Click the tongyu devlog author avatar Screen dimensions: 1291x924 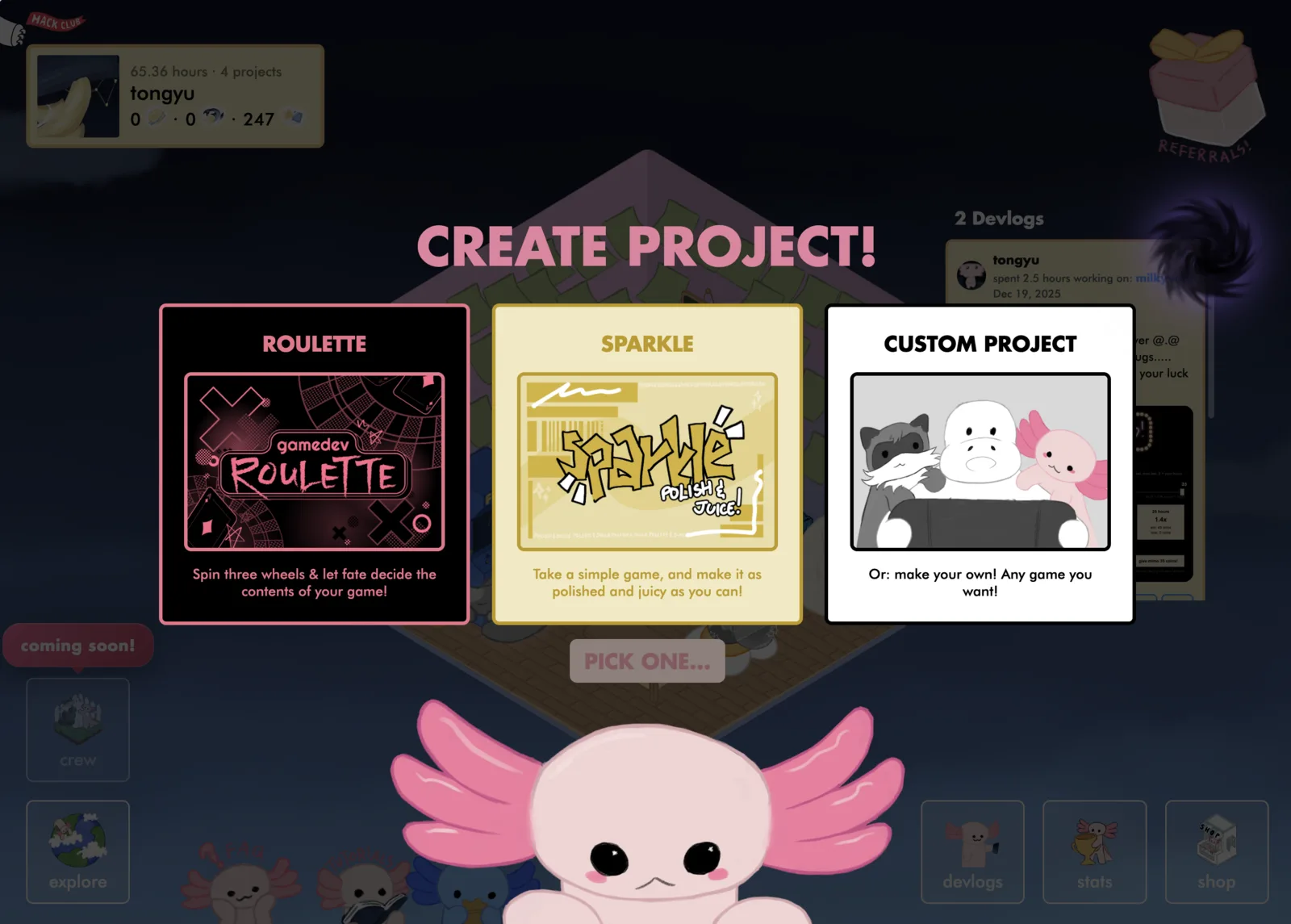[971, 275]
